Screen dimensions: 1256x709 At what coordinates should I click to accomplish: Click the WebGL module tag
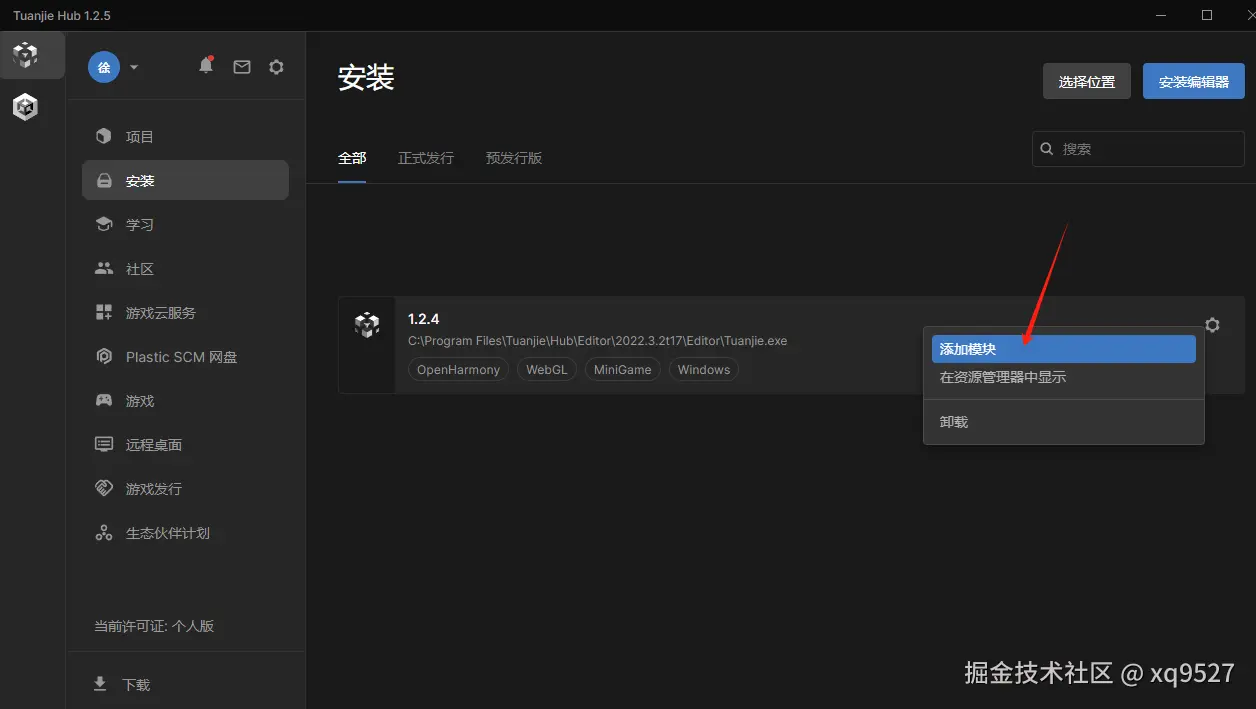pos(547,369)
